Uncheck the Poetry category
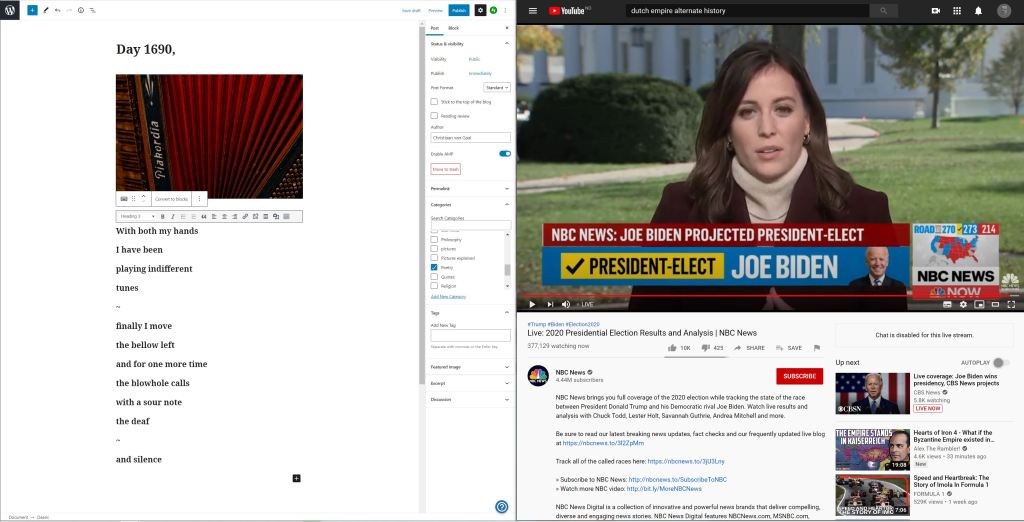 pyautogui.click(x=434, y=267)
